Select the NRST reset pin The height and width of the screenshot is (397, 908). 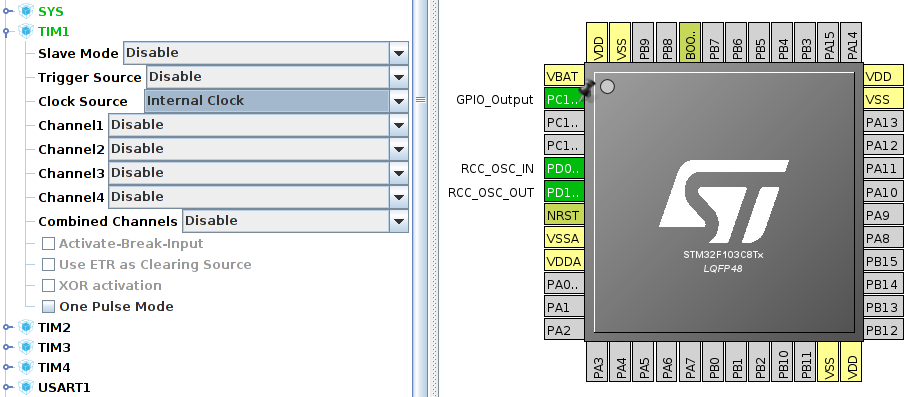(x=564, y=215)
